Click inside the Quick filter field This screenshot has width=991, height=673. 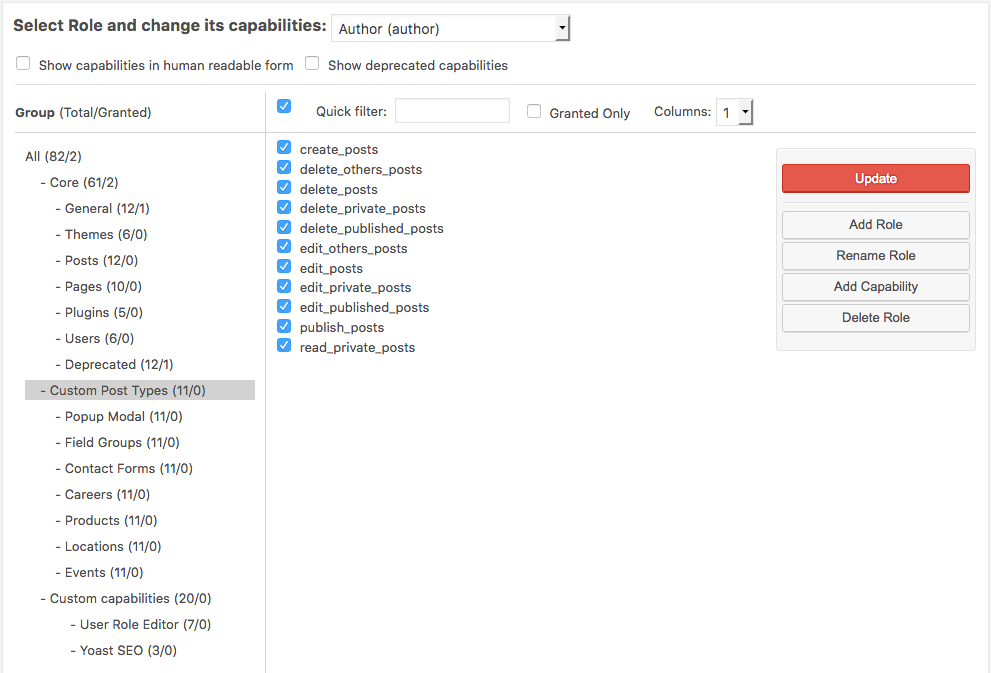[452, 111]
